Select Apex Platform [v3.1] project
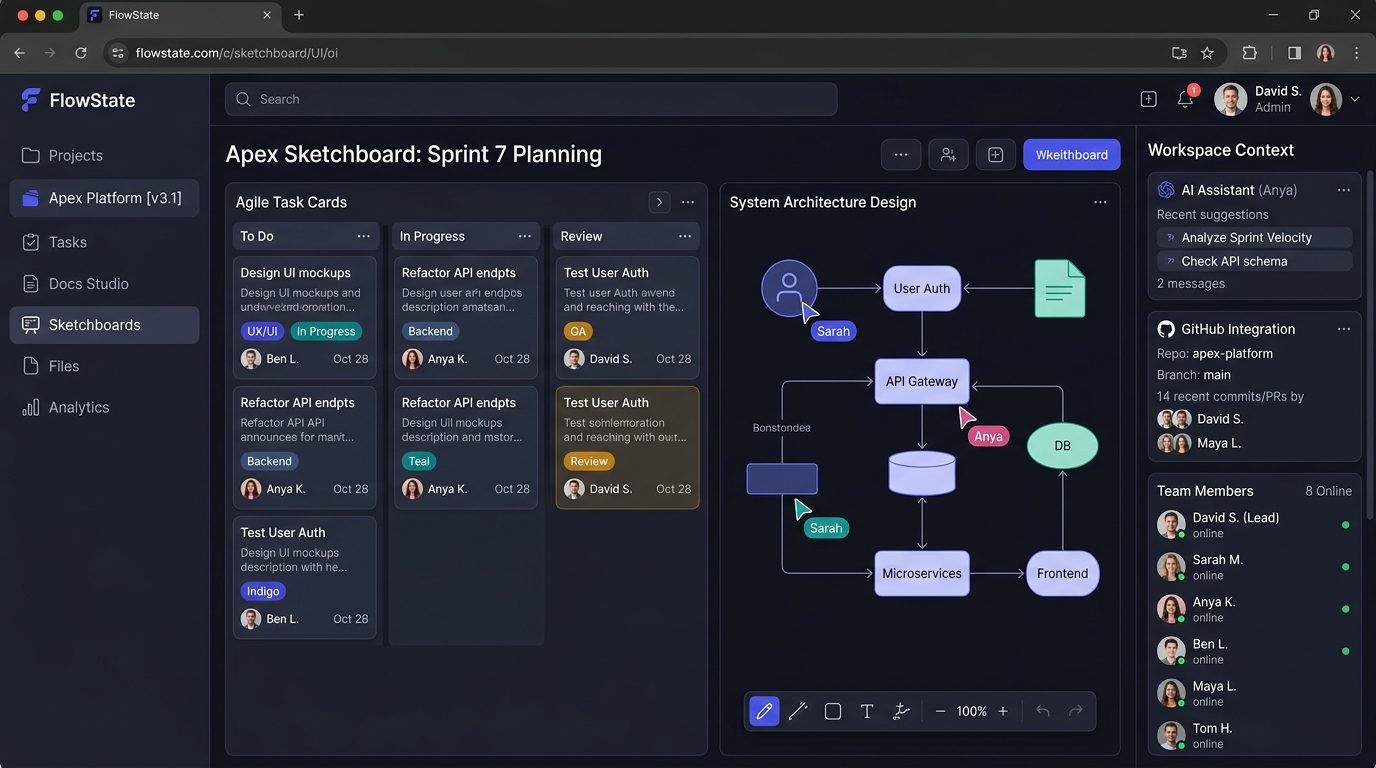The image size is (1376, 768). tap(105, 198)
